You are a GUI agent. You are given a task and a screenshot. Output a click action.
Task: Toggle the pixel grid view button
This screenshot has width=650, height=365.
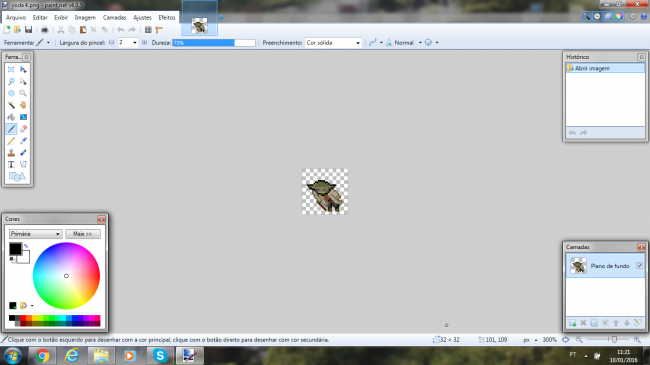coord(148,29)
